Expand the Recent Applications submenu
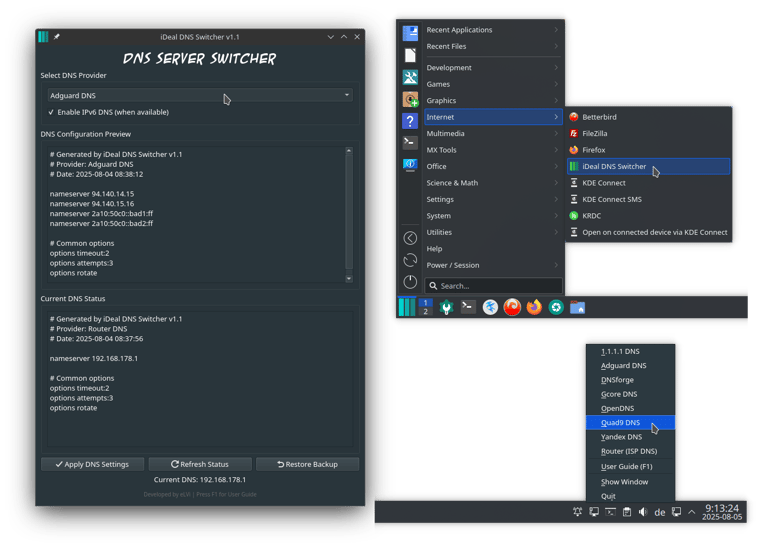Image resolution: width=768 pixels, height=548 pixels. click(x=493, y=30)
